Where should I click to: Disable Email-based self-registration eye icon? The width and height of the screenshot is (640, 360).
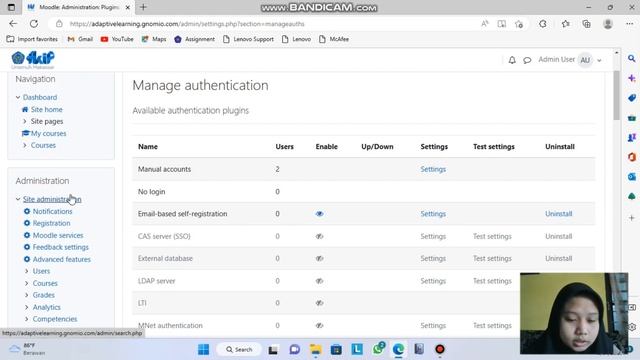[319, 214]
